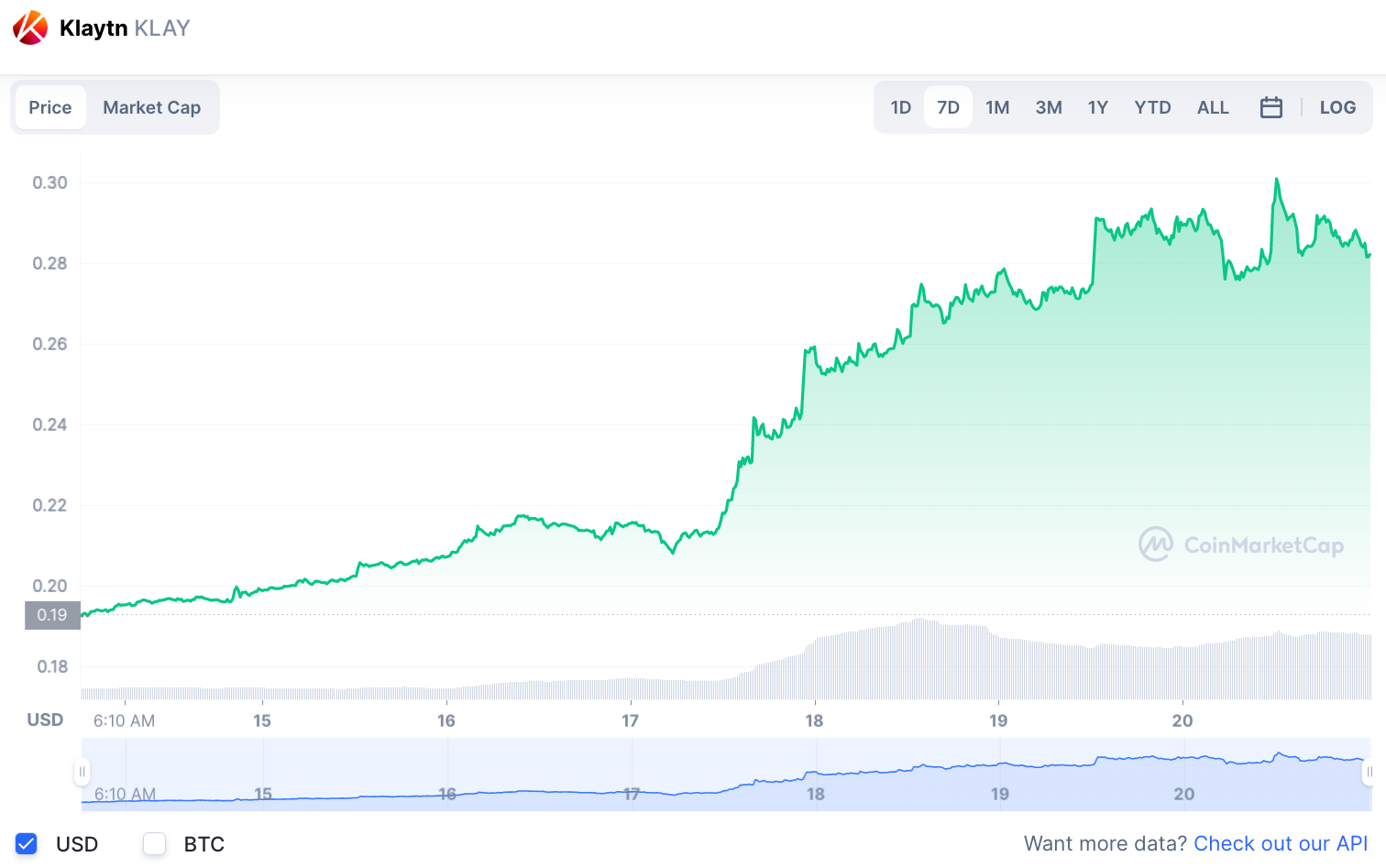Click the 18 date label on x-axis
This screenshot has height=868, width=1386.
pos(814,720)
